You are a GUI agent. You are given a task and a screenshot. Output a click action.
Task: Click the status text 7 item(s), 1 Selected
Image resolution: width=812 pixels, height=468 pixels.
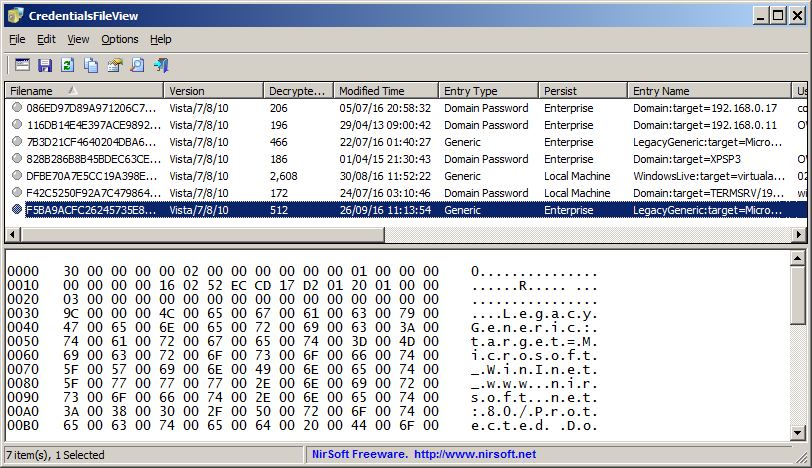(x=55, y=455)
